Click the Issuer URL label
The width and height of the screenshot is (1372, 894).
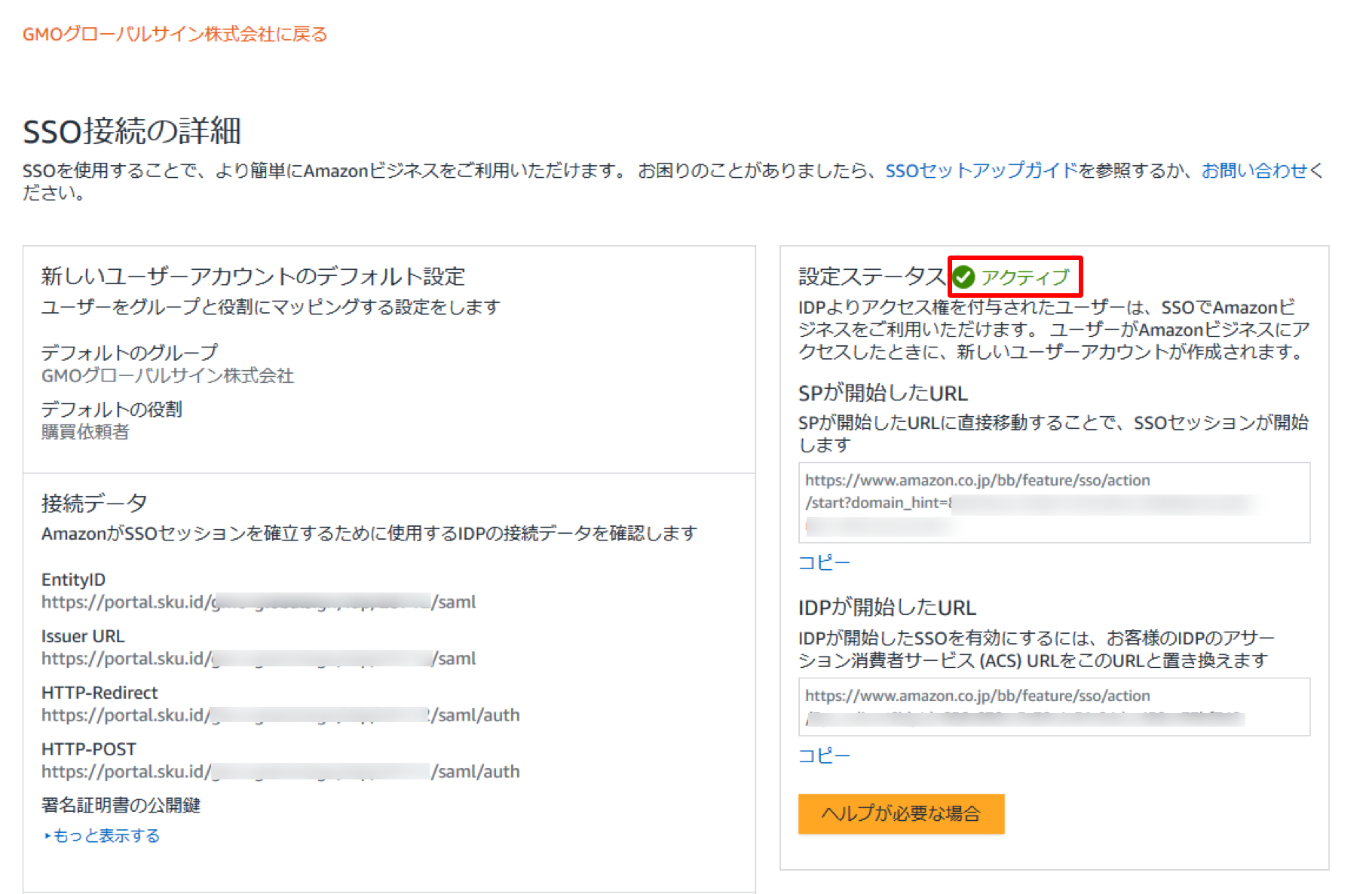83,636
